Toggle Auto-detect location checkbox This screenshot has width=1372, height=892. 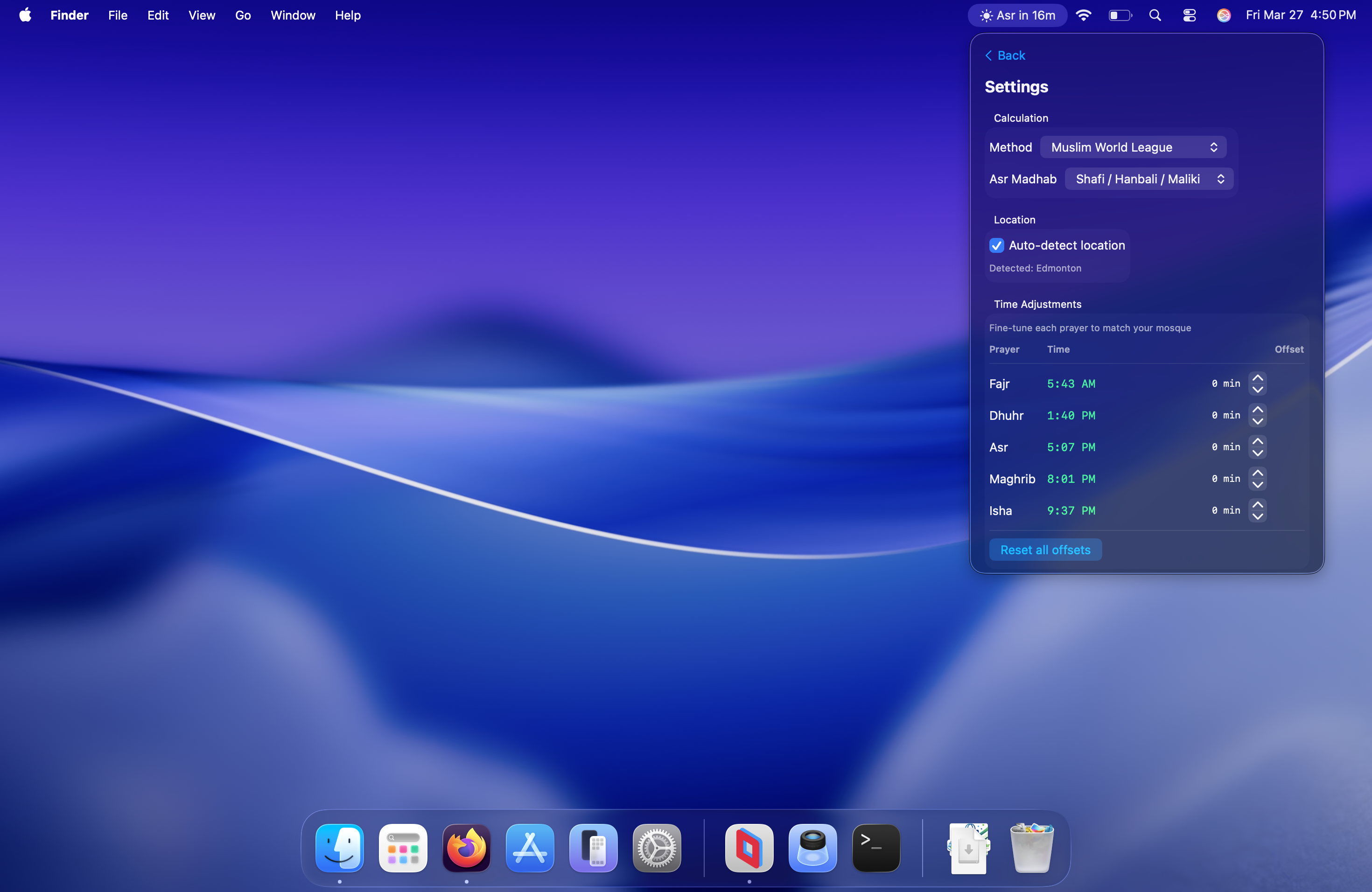click(997, 245)
